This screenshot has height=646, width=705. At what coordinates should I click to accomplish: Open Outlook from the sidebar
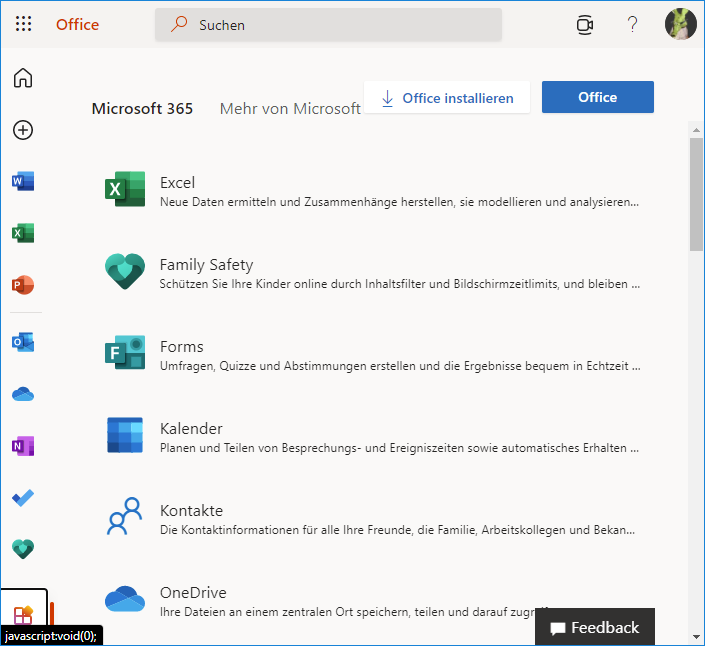tap(23, 342)
